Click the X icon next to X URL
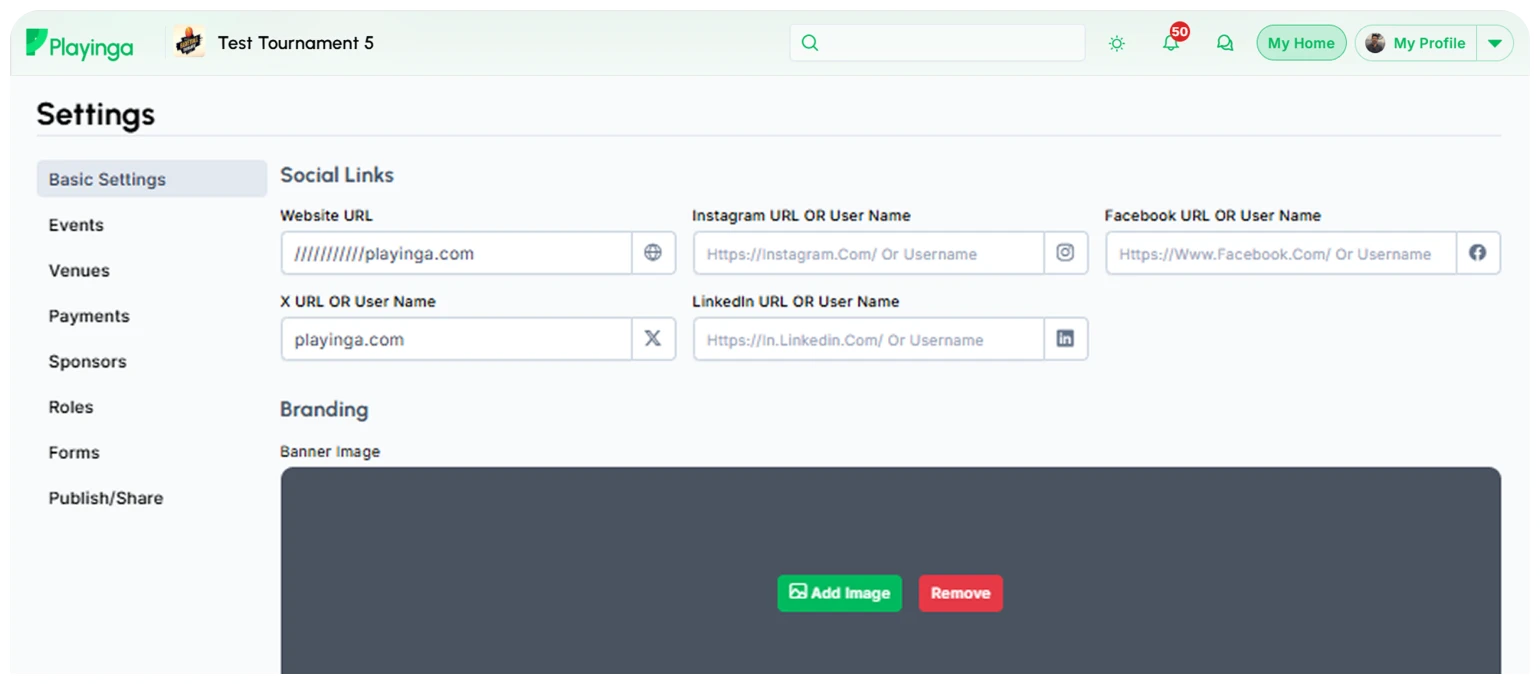 (x=653, y=339)
